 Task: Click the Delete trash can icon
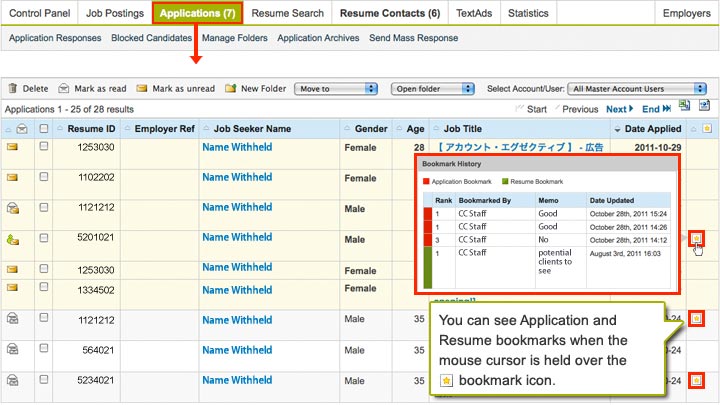point(13,88)
